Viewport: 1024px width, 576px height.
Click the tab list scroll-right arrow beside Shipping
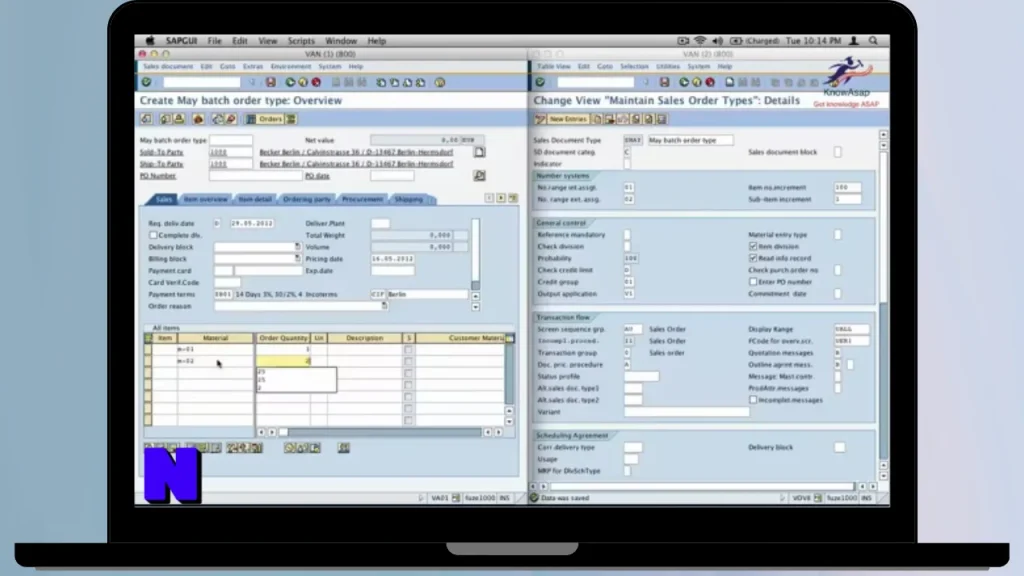coord(501,198)
